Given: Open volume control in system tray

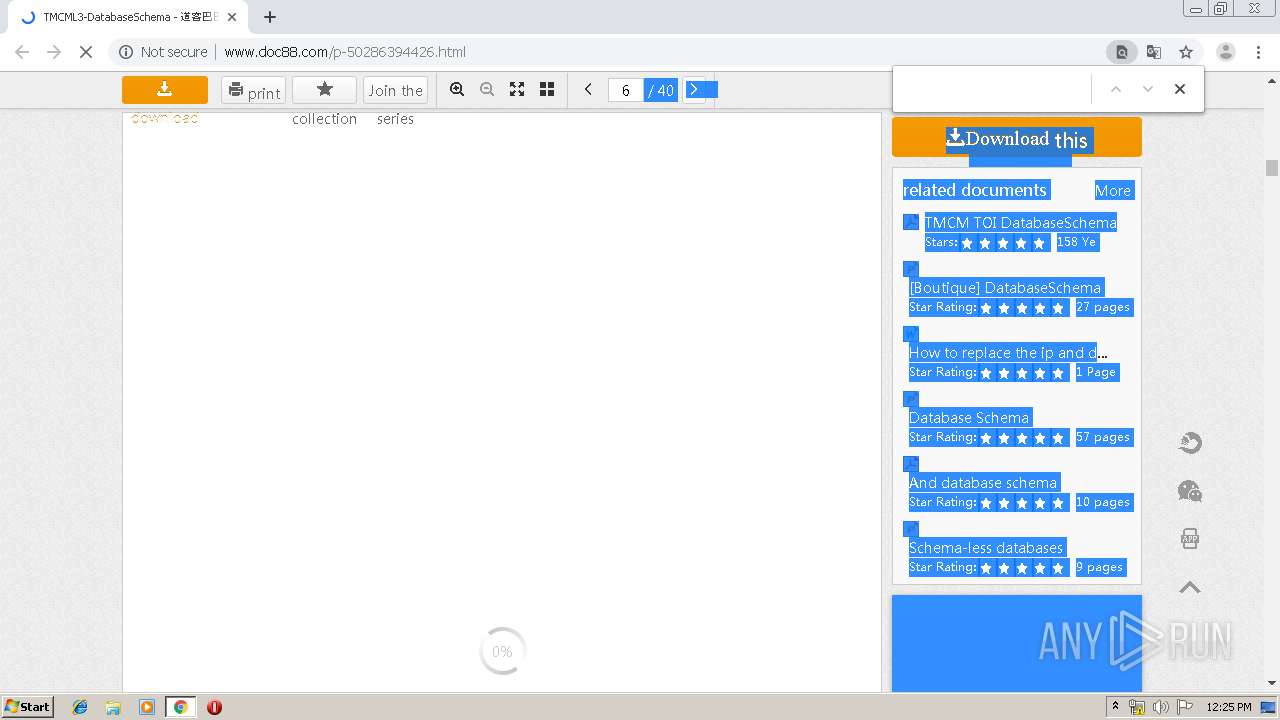Looking at the screenshot, I should (1160, 707).
